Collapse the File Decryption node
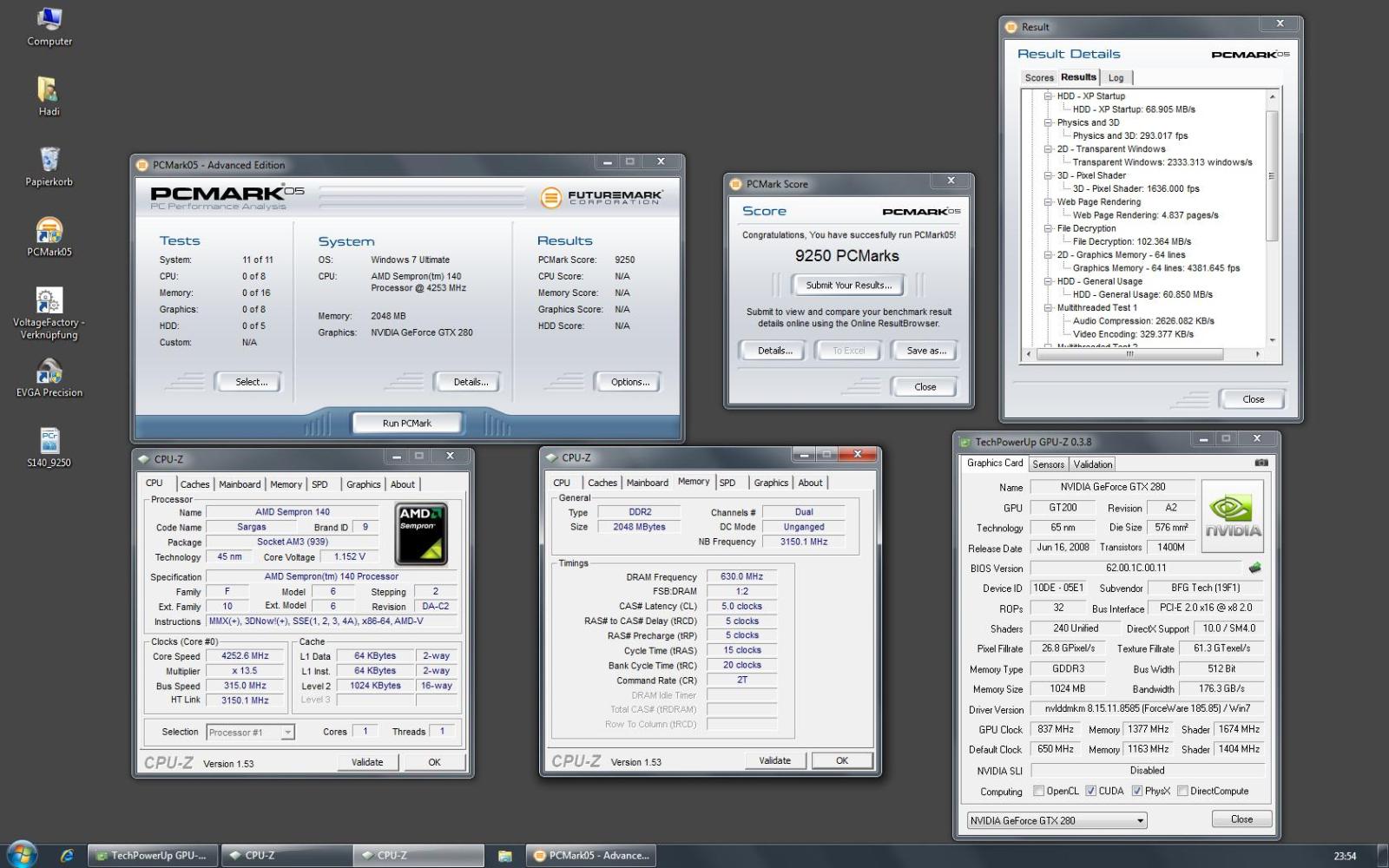Screen dimensions: 1389x868 click(x=1049, y=228)
